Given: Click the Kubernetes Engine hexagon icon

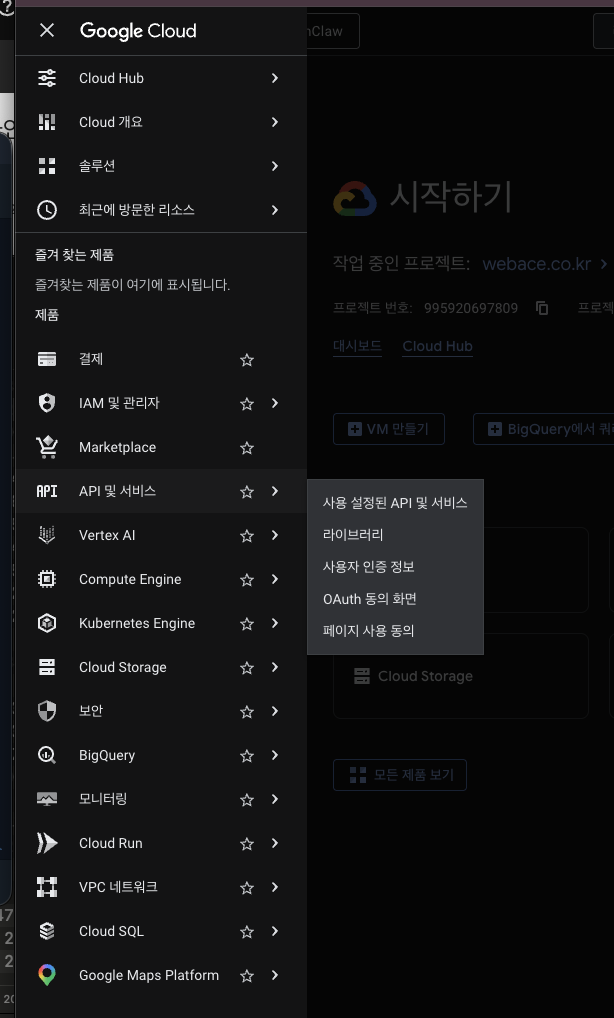Looking at the screenshot, I should pyautogui.click(x=47, y=623).
